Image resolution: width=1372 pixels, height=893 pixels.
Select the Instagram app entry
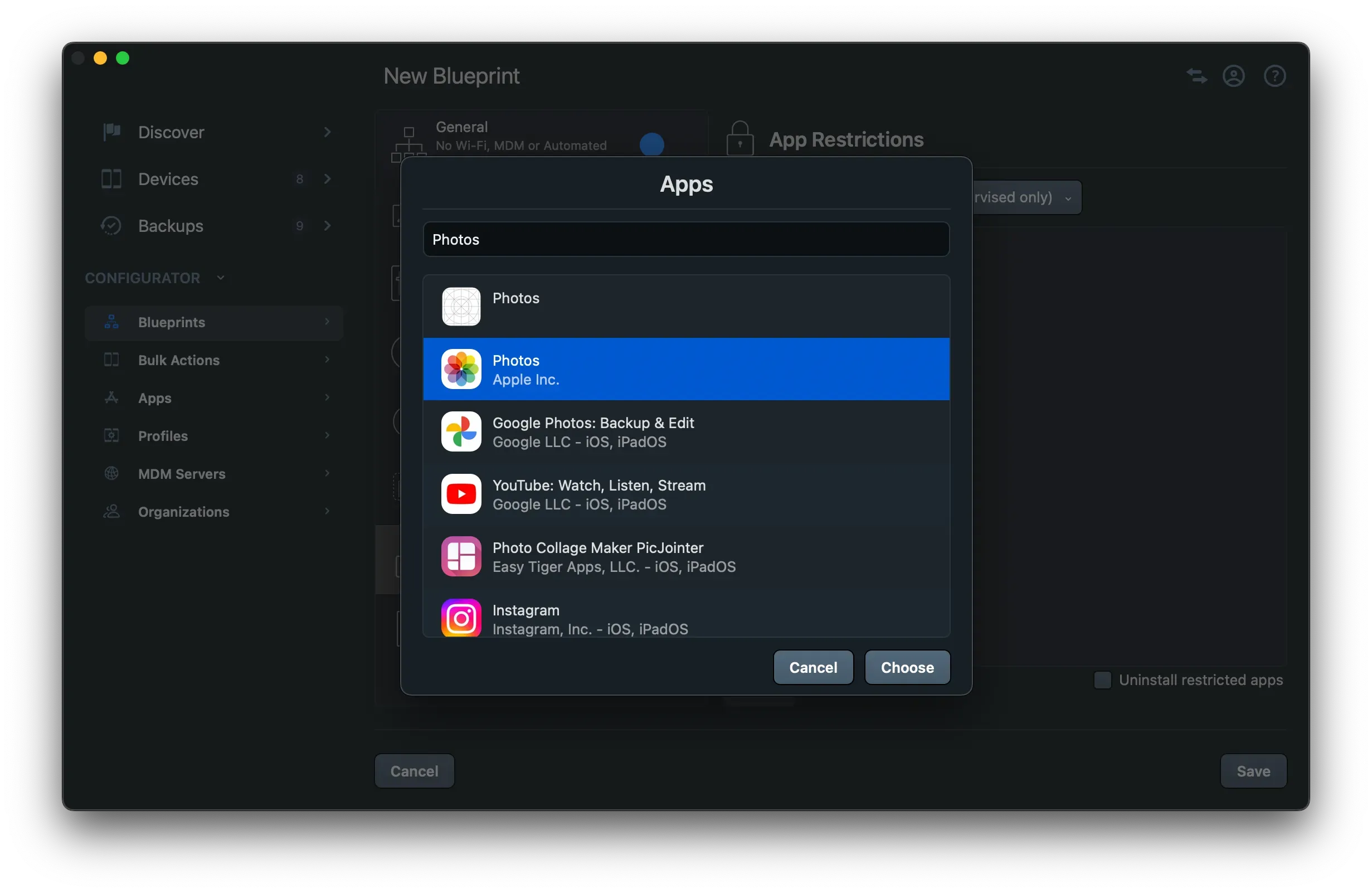click(x=686, y=618)
